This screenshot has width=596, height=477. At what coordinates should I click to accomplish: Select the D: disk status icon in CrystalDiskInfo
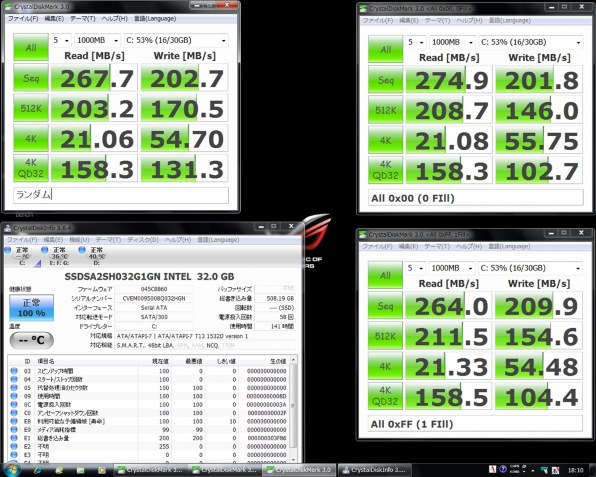click(x=82, y=250)
